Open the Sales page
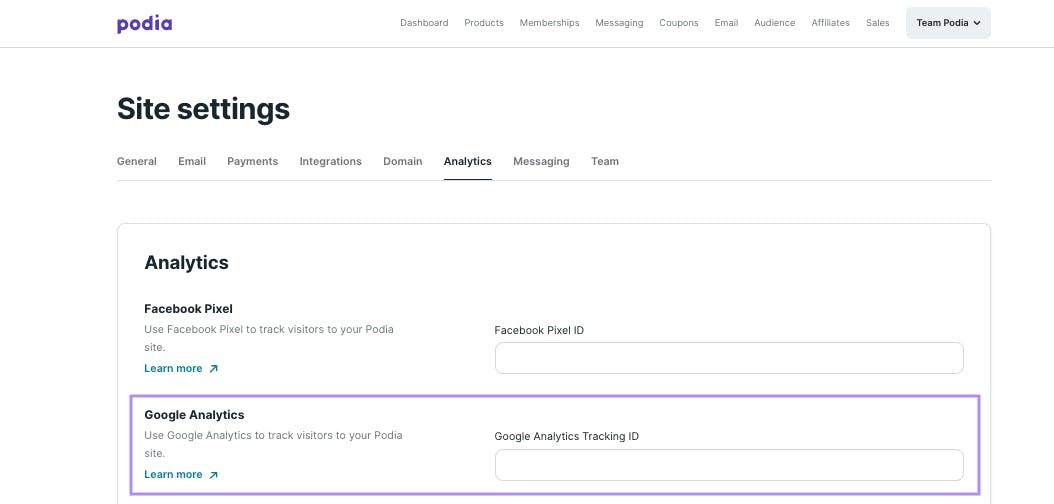 pyautogui.click(x=878, y=23)
